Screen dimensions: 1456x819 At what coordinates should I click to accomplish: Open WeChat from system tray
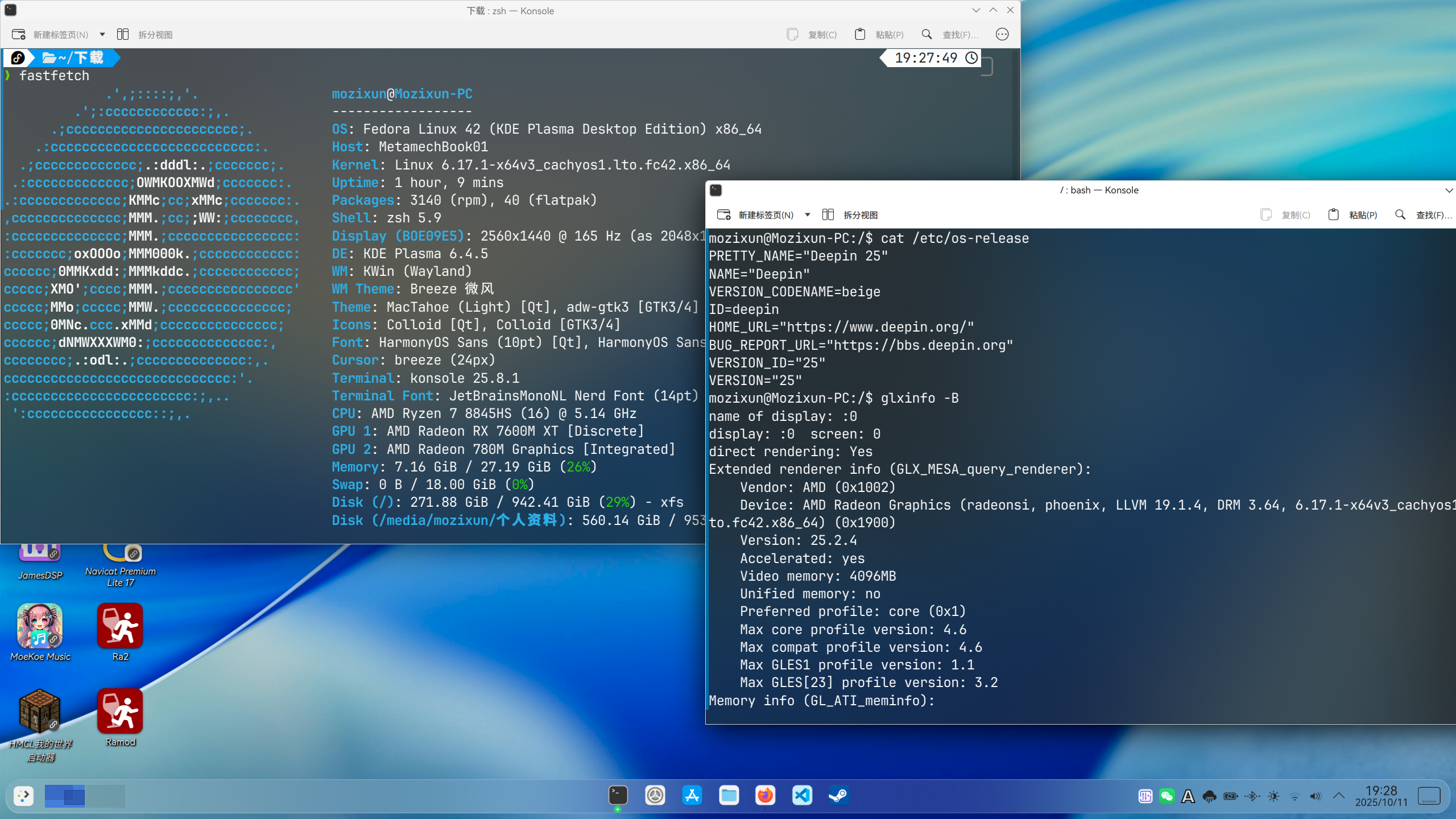tap(1167, 796)
